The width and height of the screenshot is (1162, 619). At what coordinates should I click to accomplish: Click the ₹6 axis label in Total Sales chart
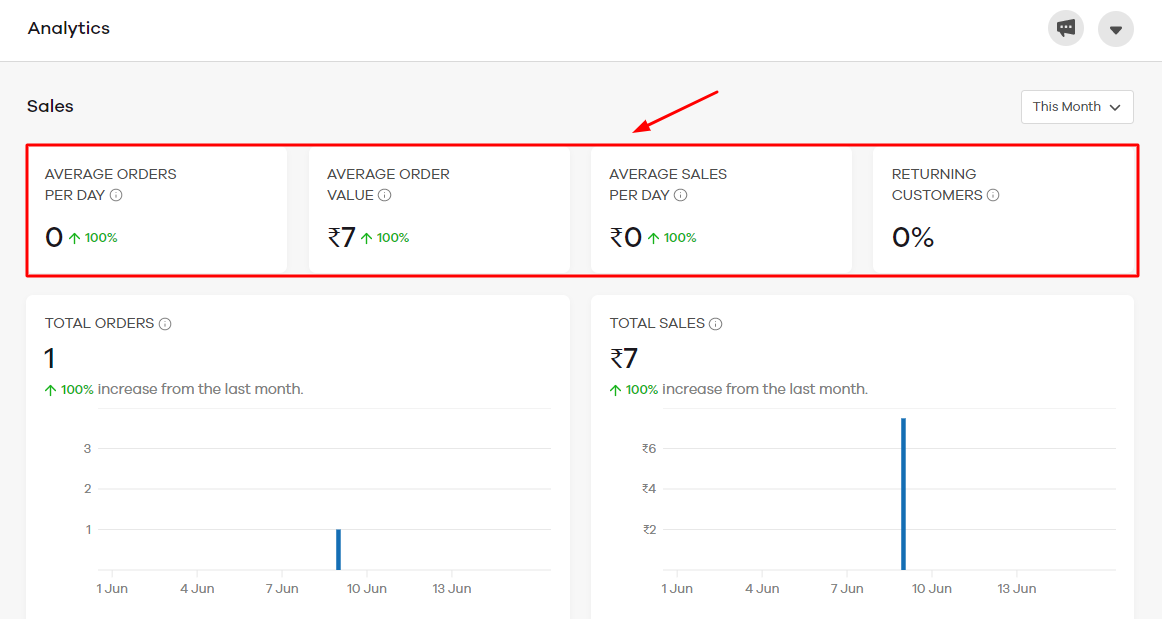click(x=649, y=449)
